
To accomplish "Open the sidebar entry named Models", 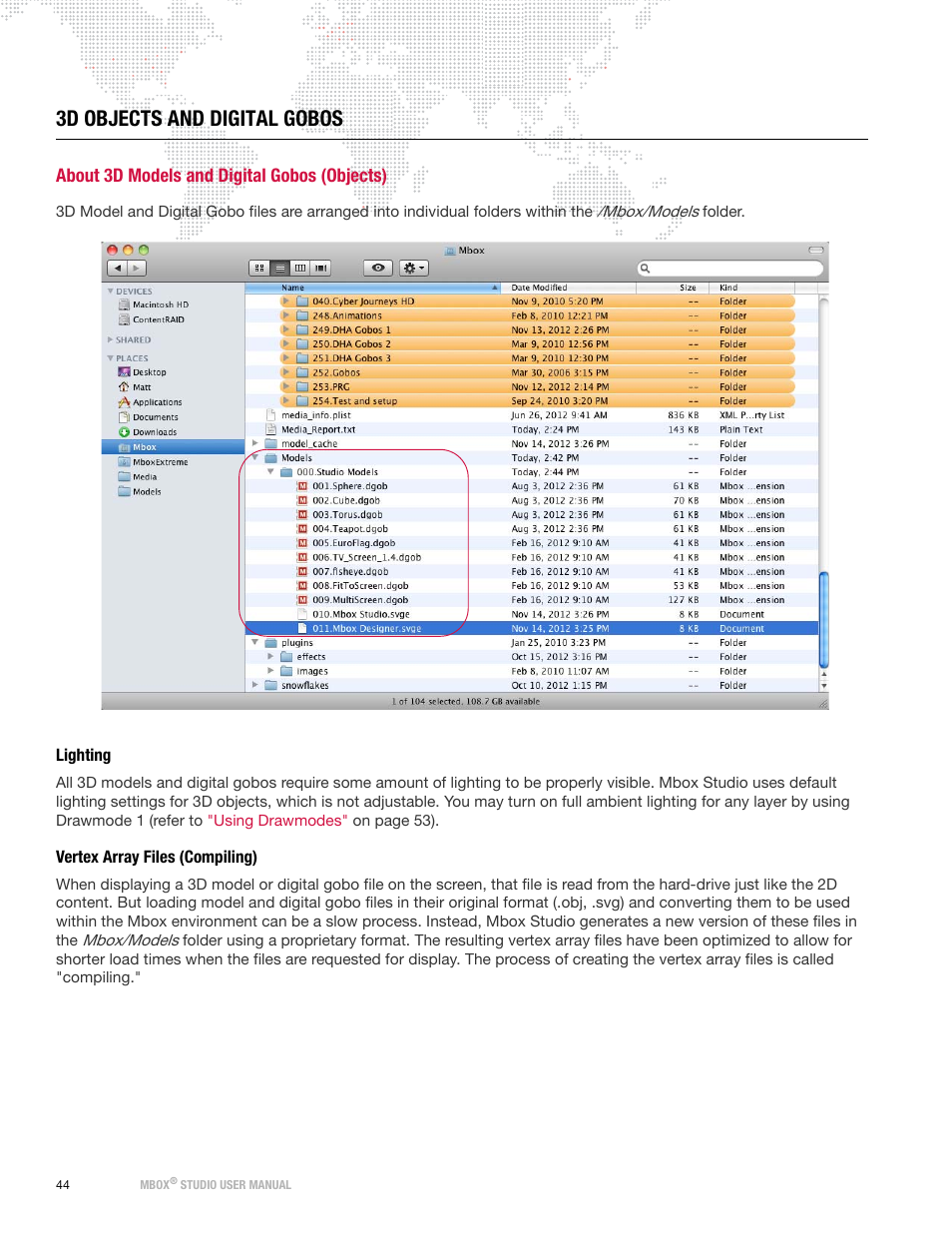I will click(140, 492).
